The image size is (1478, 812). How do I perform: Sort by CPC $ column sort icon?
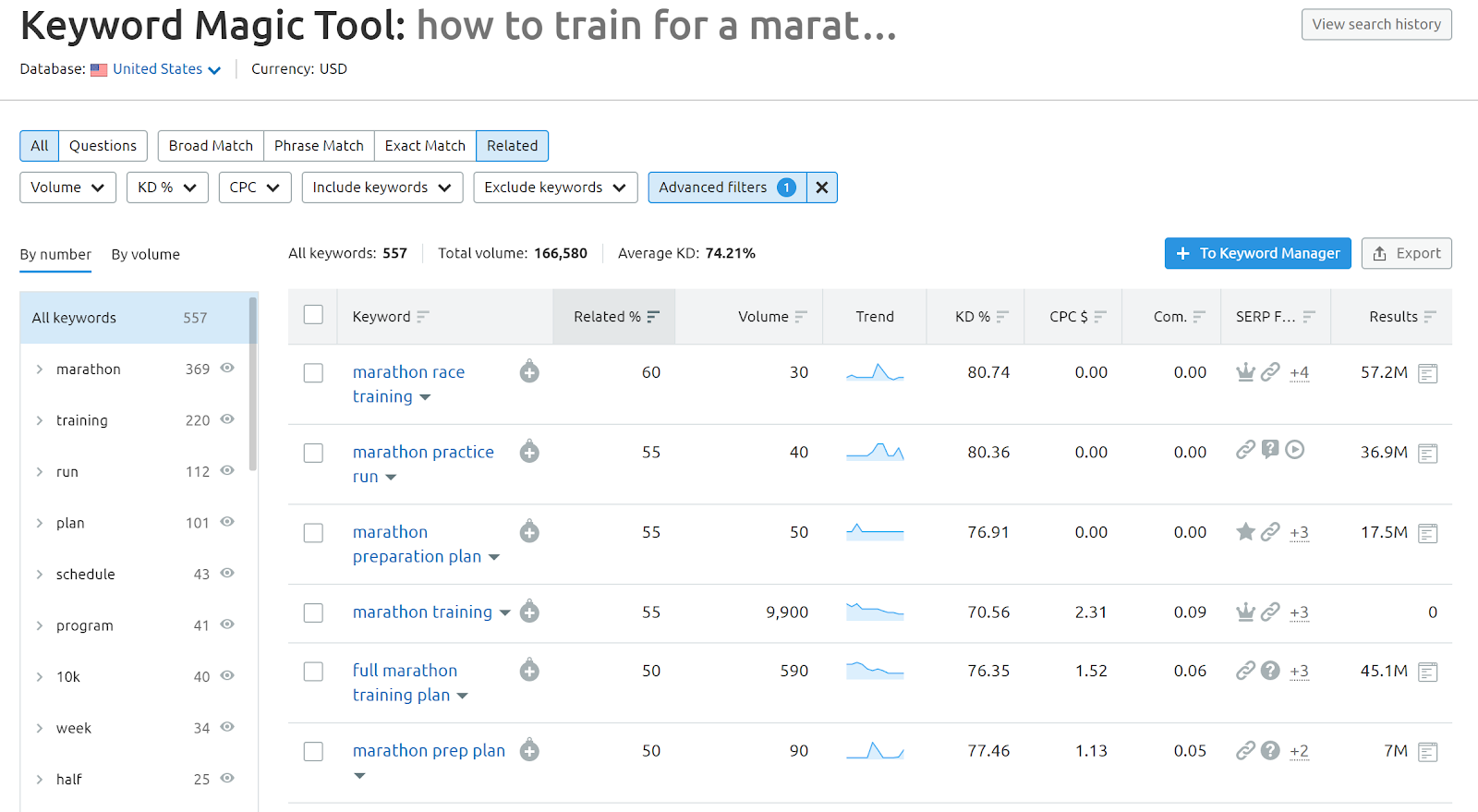coord(1100,317)
